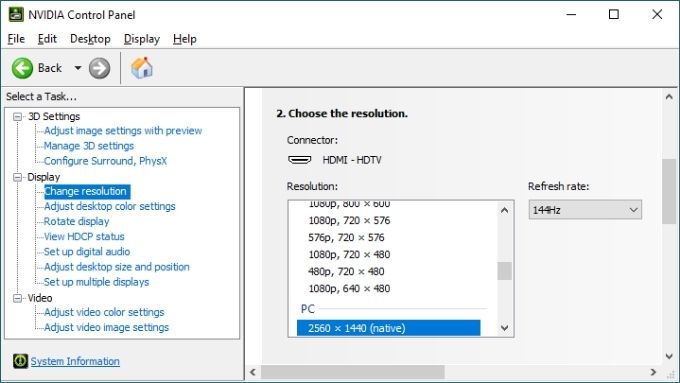Close the NVIDIA Control Panel window

pos(657,14)
